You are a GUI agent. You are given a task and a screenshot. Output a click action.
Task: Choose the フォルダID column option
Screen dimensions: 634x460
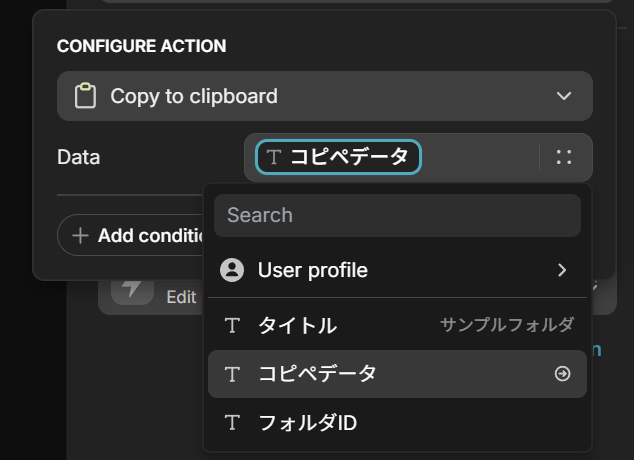397,423
